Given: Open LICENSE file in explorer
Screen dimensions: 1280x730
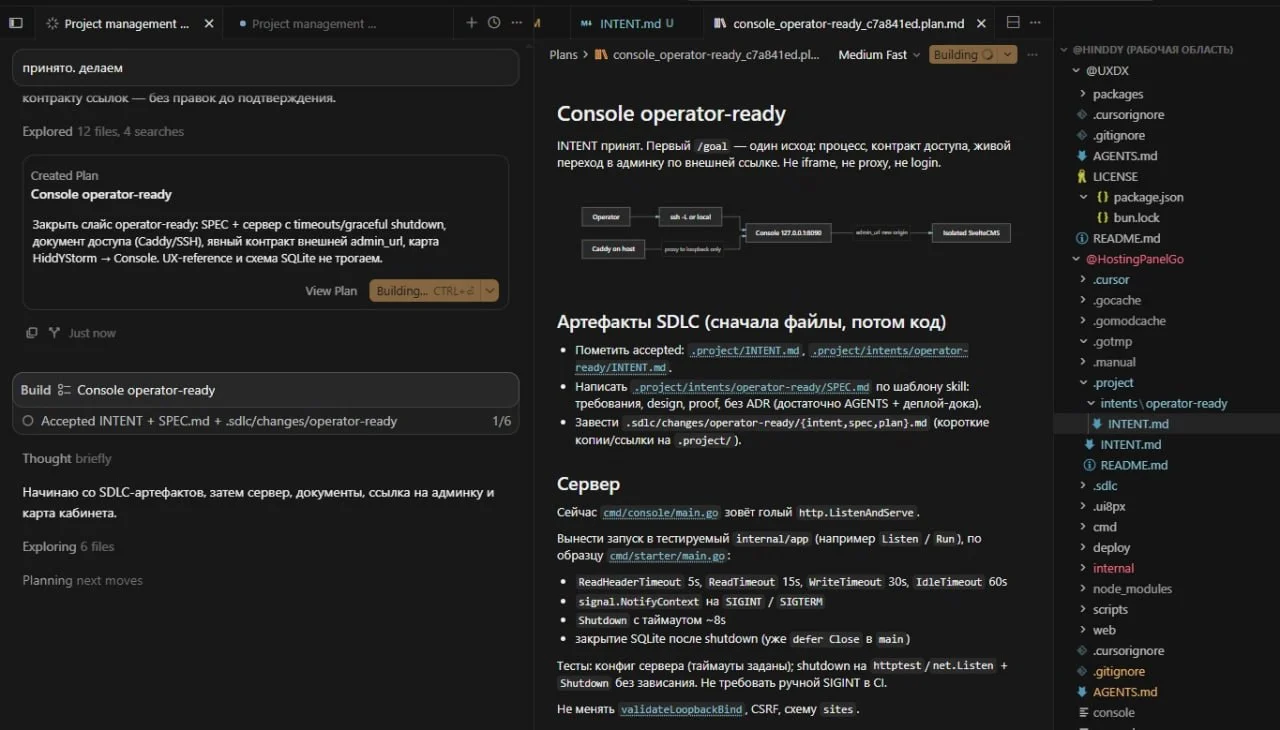Looking at the screenshot, I should click(x=1115, y=176).
